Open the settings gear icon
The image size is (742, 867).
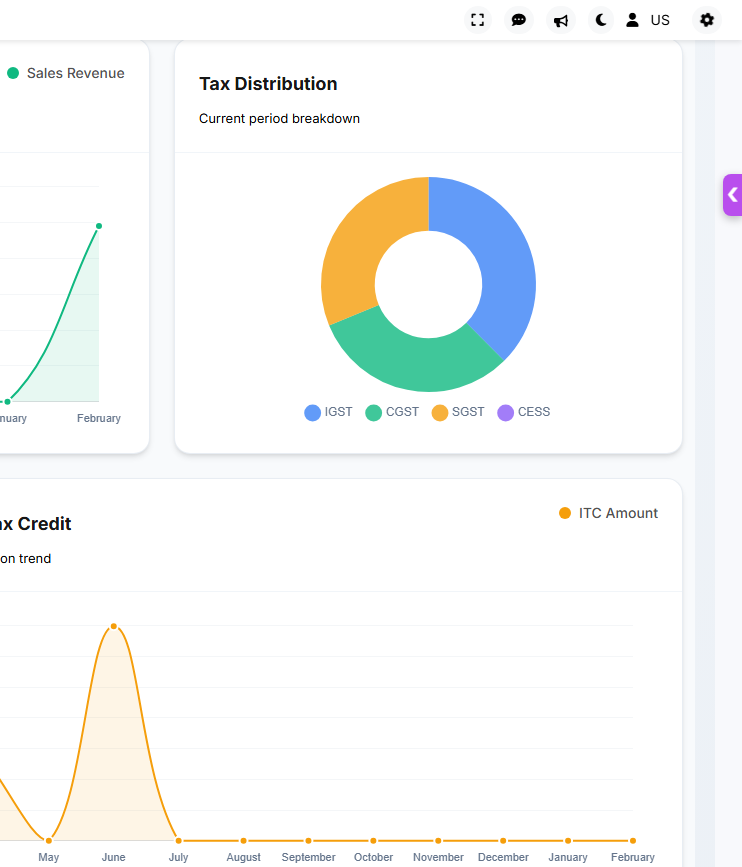[707, 20]
